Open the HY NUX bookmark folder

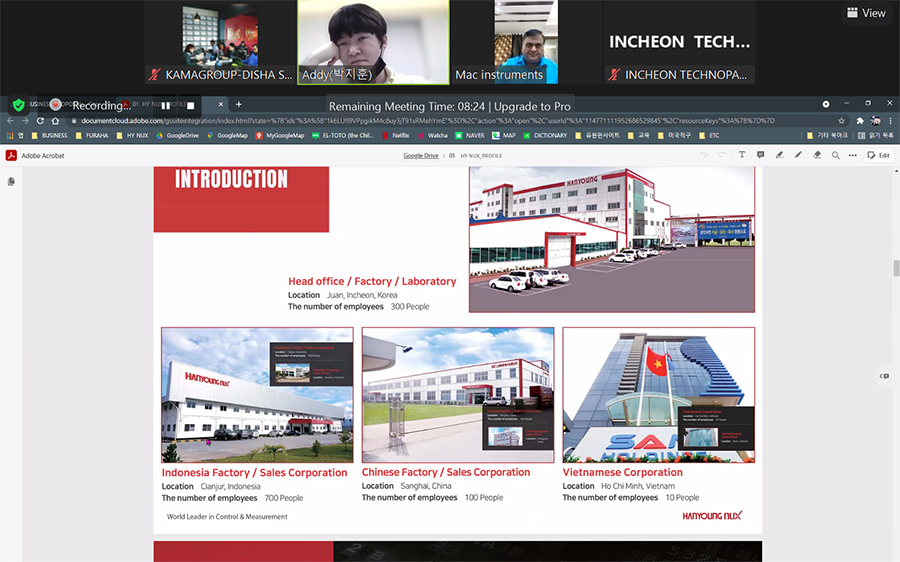pyautogui.click(x=132, y=135)
